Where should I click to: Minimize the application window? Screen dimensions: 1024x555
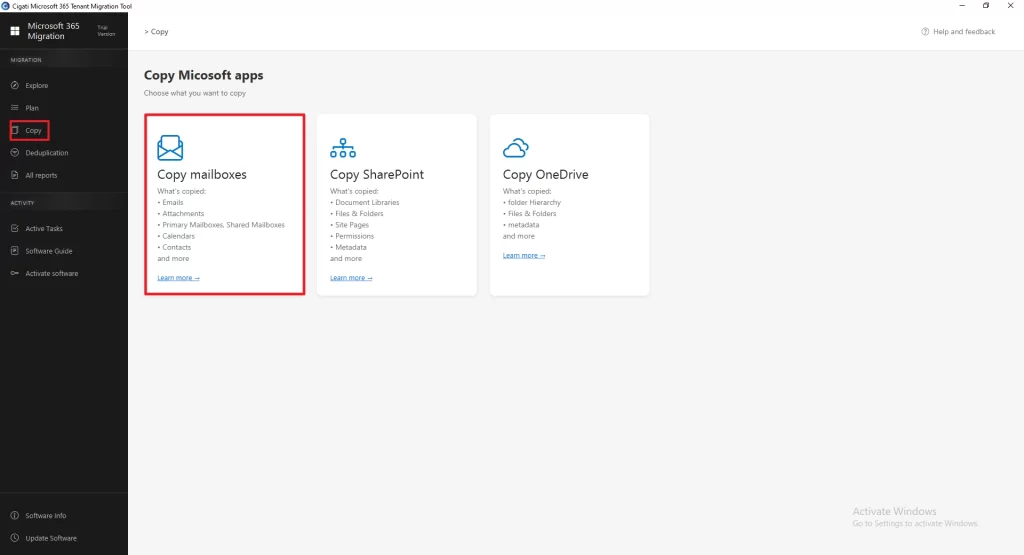[962, 6]
